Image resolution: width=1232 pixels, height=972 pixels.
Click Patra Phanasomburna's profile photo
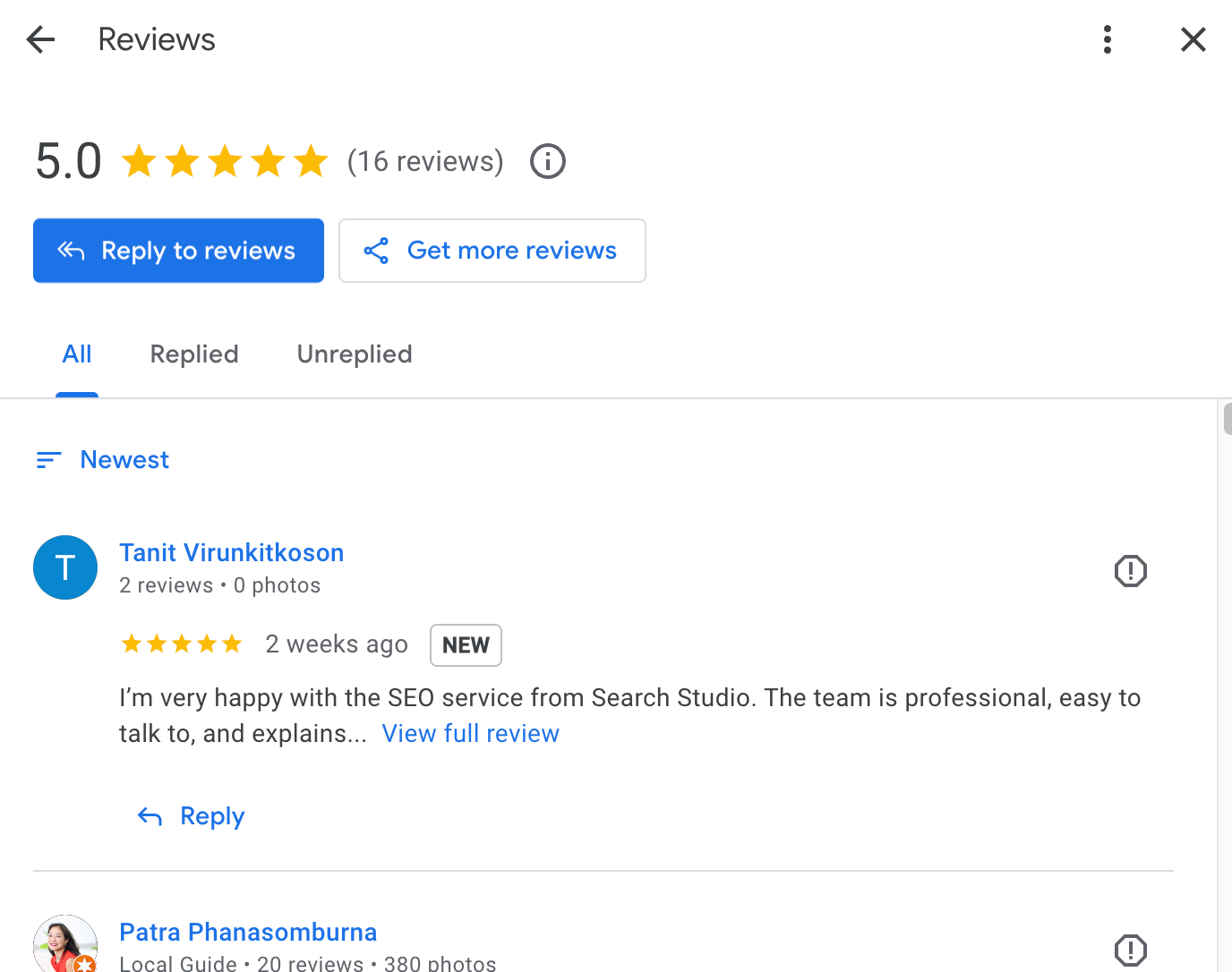pos(65,945)
